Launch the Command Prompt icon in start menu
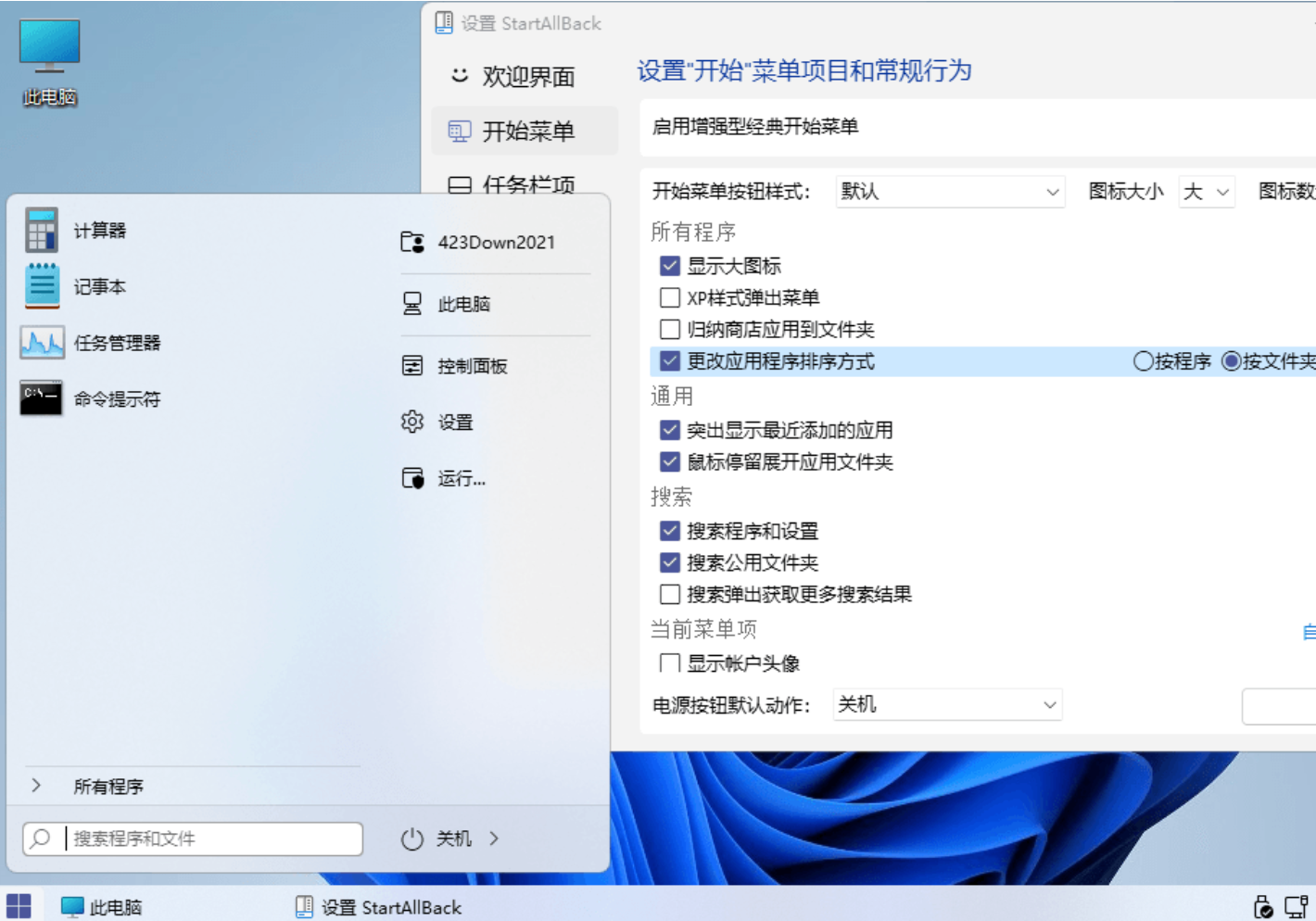 [x=42, y=398]
